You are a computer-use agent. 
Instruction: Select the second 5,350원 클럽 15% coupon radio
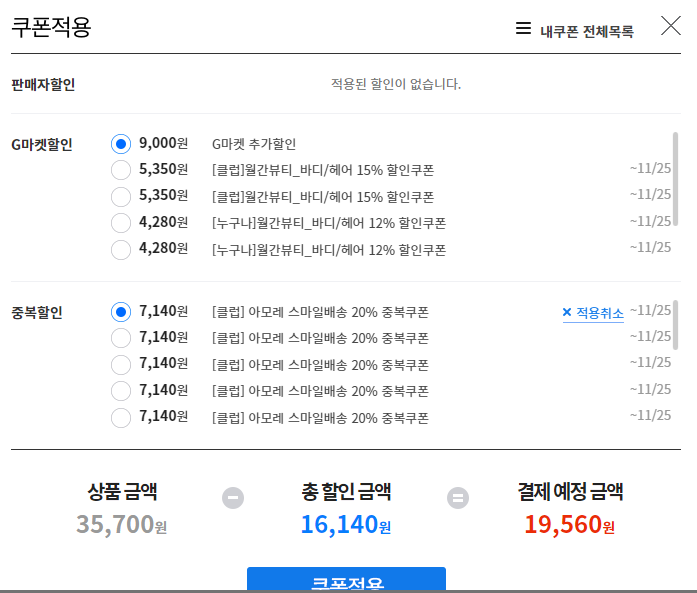121,196
